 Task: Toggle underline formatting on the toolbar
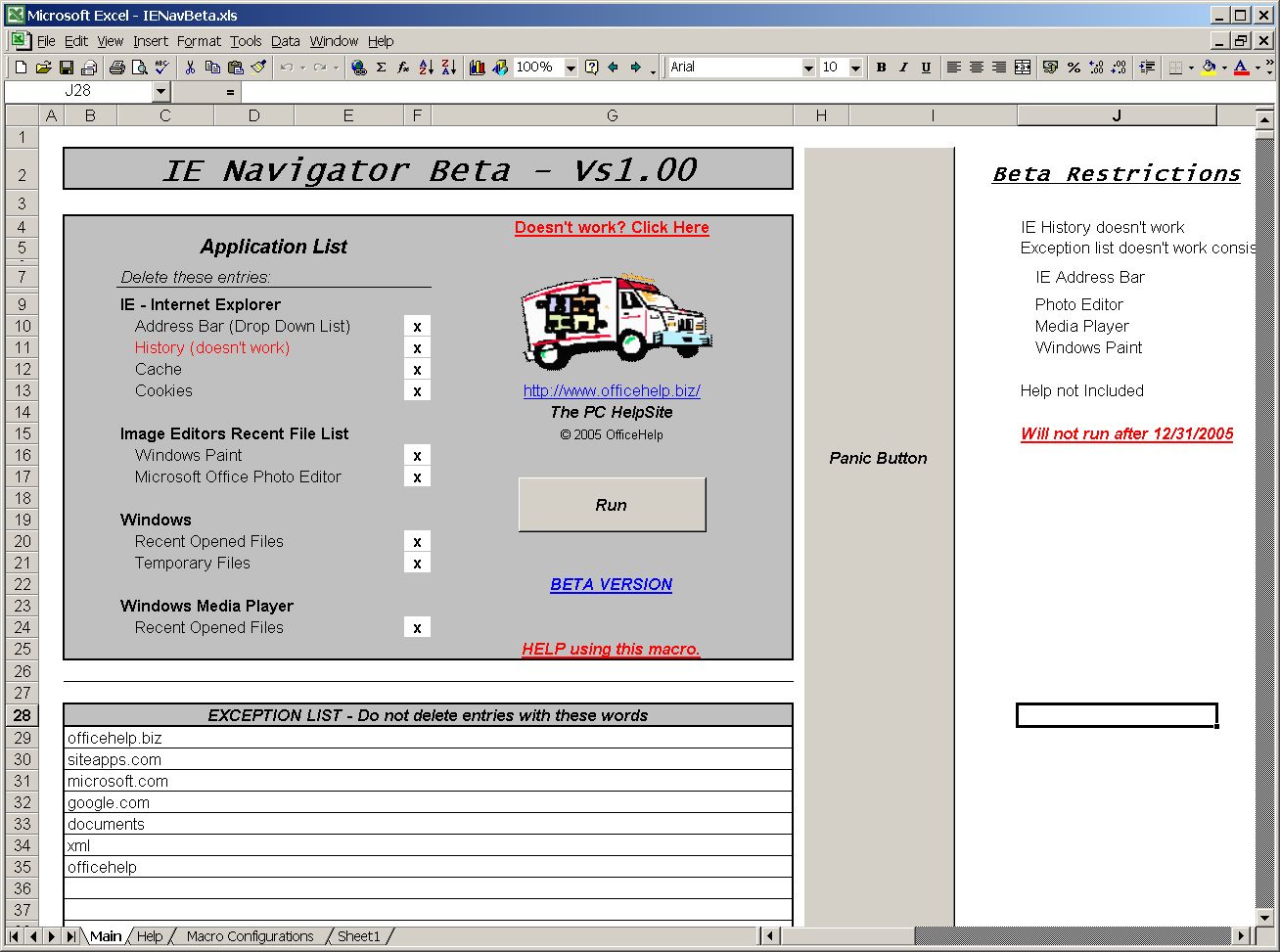pos(925,67)
